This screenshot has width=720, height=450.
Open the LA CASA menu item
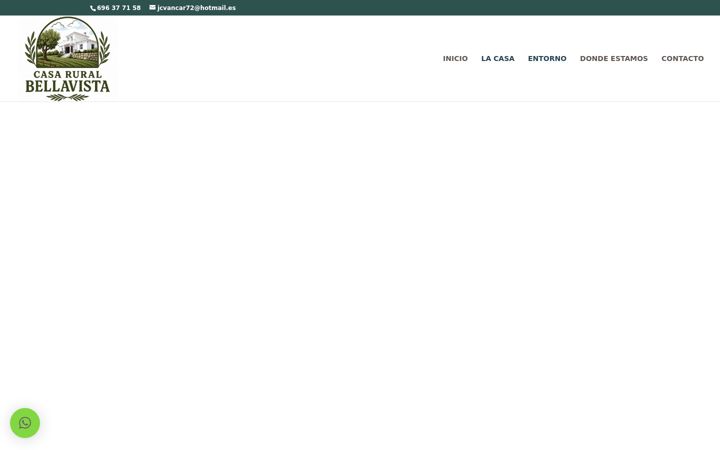pyautogui.click(x=498, y=58)
